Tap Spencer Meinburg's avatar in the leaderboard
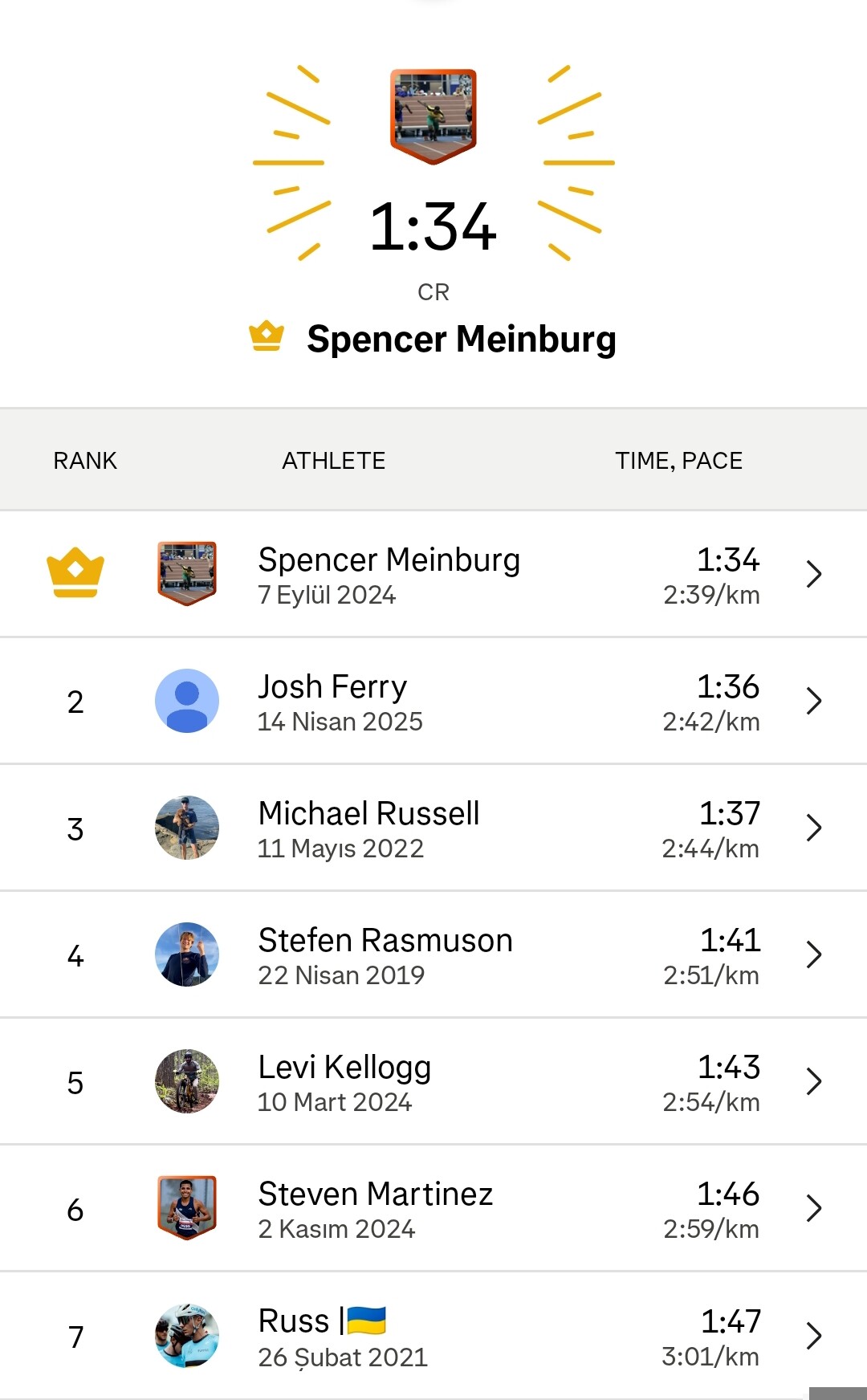 point(187,573)
